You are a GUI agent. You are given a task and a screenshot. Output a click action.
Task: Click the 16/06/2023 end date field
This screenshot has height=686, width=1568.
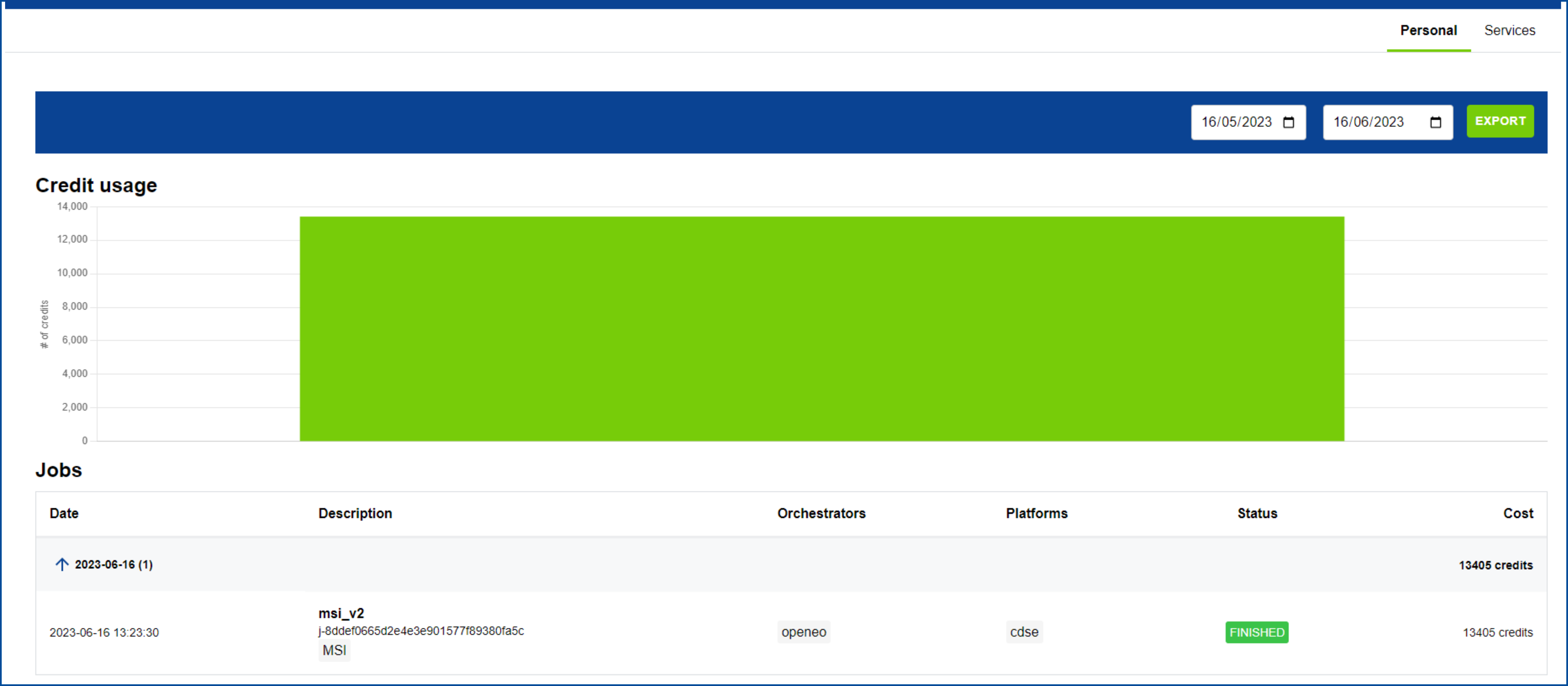(x=1368, y=122)
